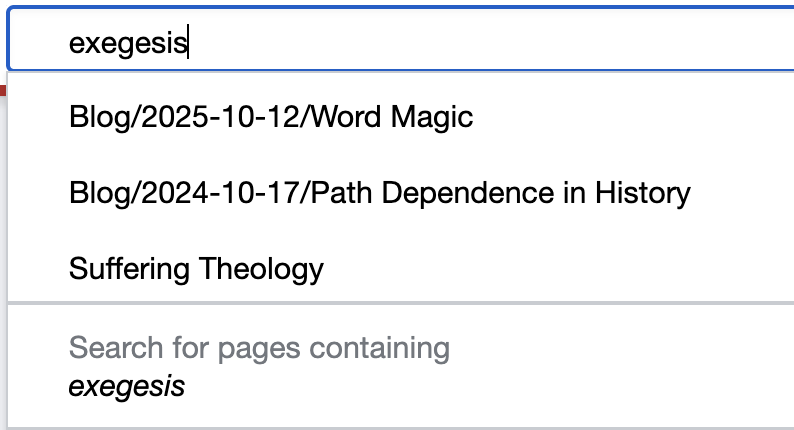Image resolution: width=794 pixels, height=430 pixels.
Task: Open the "Path Dependence in History" suggestion
Action: click(x=380, y=192)
